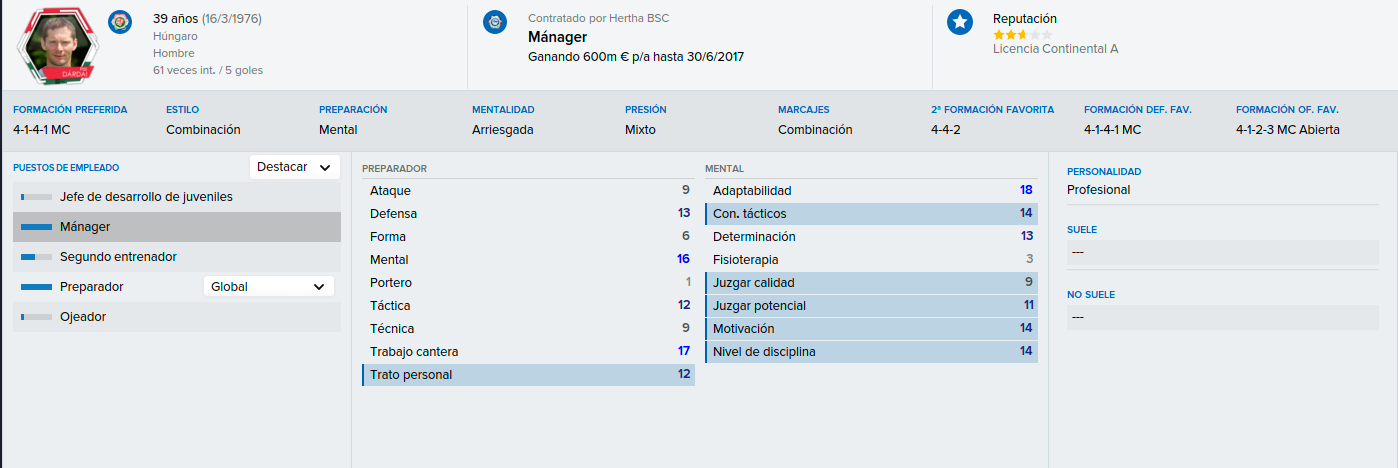Click the manager portrait photo
Image resolution: width=1398 pixels, height=468 pixels.
[x=58, y=44]
